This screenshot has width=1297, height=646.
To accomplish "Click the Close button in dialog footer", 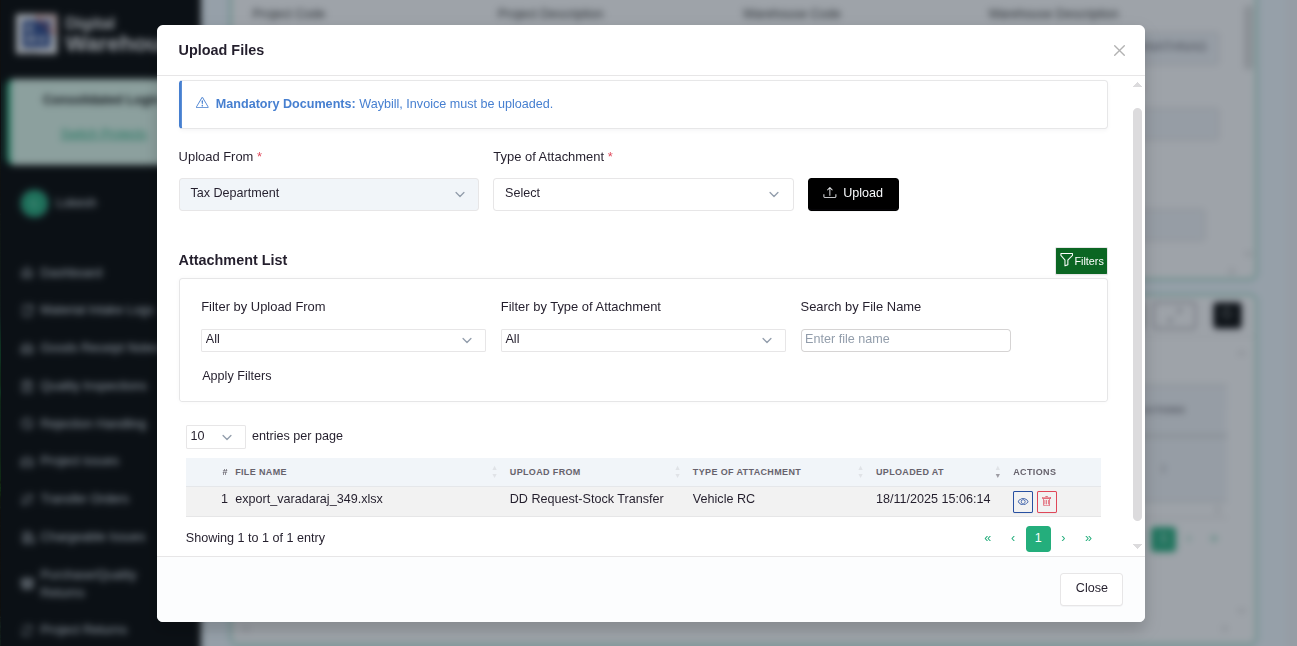I will pyautogui.click(x=1091, y=589).
